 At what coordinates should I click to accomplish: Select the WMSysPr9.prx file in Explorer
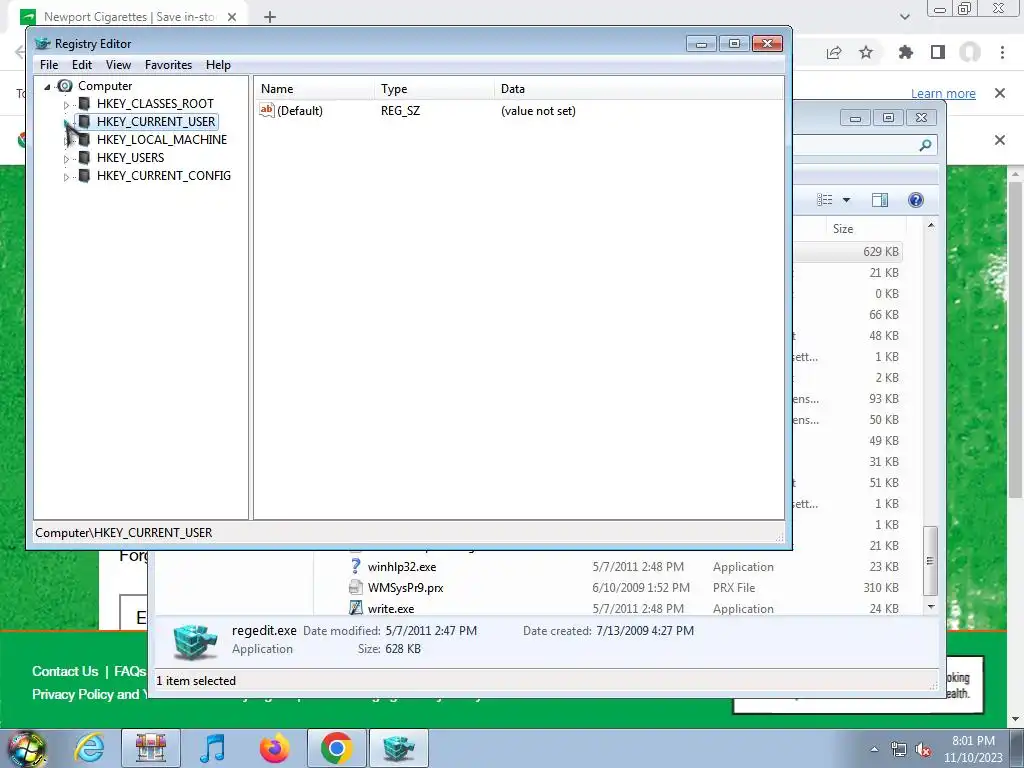[406, 588]
